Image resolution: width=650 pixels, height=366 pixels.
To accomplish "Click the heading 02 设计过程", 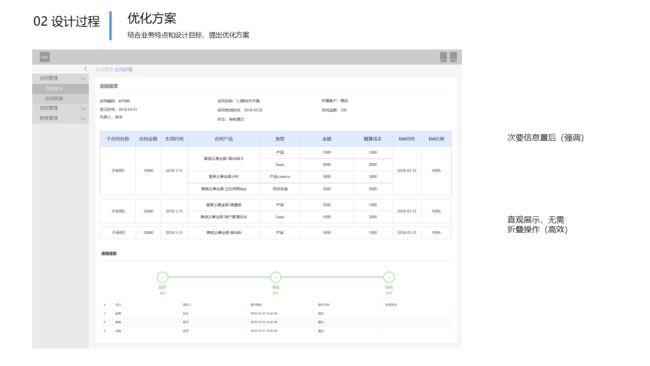I will [66, 22].
